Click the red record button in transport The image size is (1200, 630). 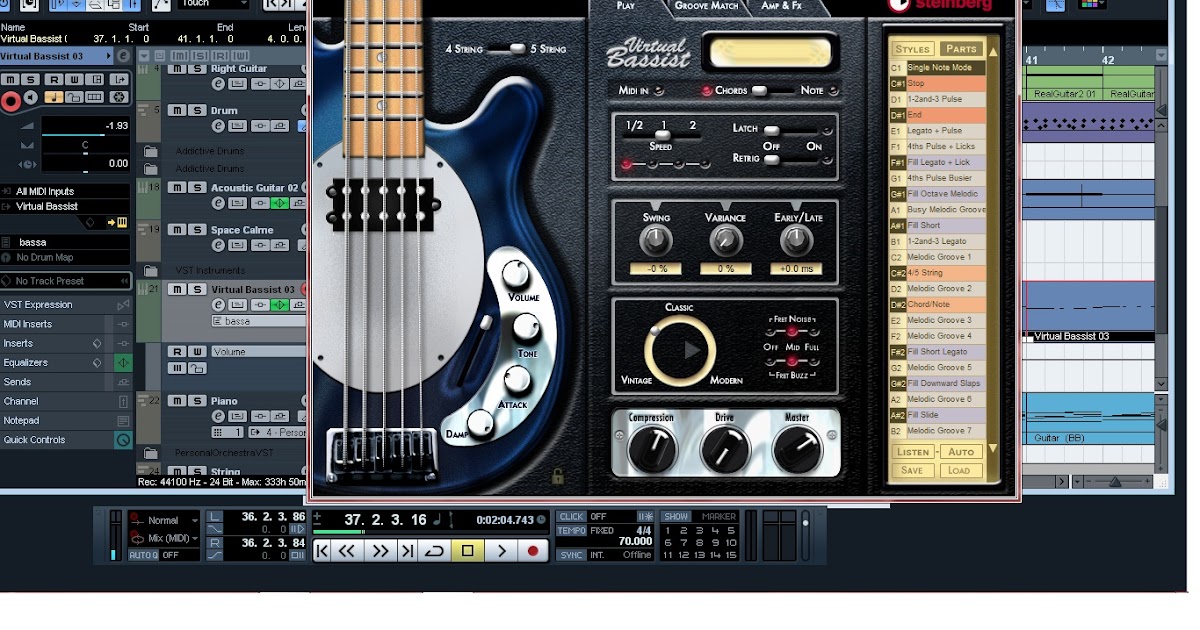[533, 550]
